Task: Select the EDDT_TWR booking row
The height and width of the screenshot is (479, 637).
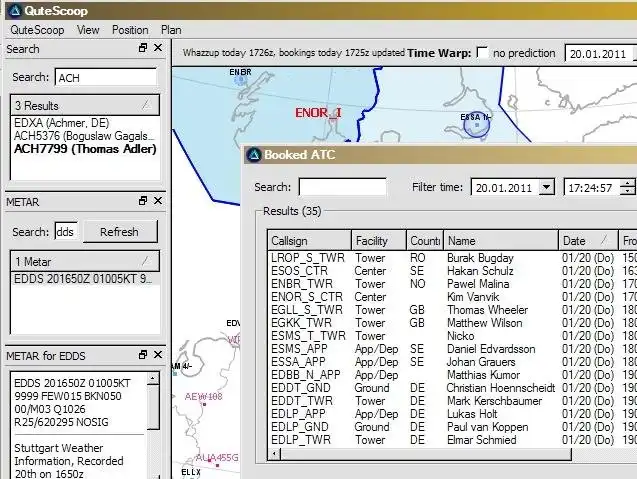Action: 452,401
